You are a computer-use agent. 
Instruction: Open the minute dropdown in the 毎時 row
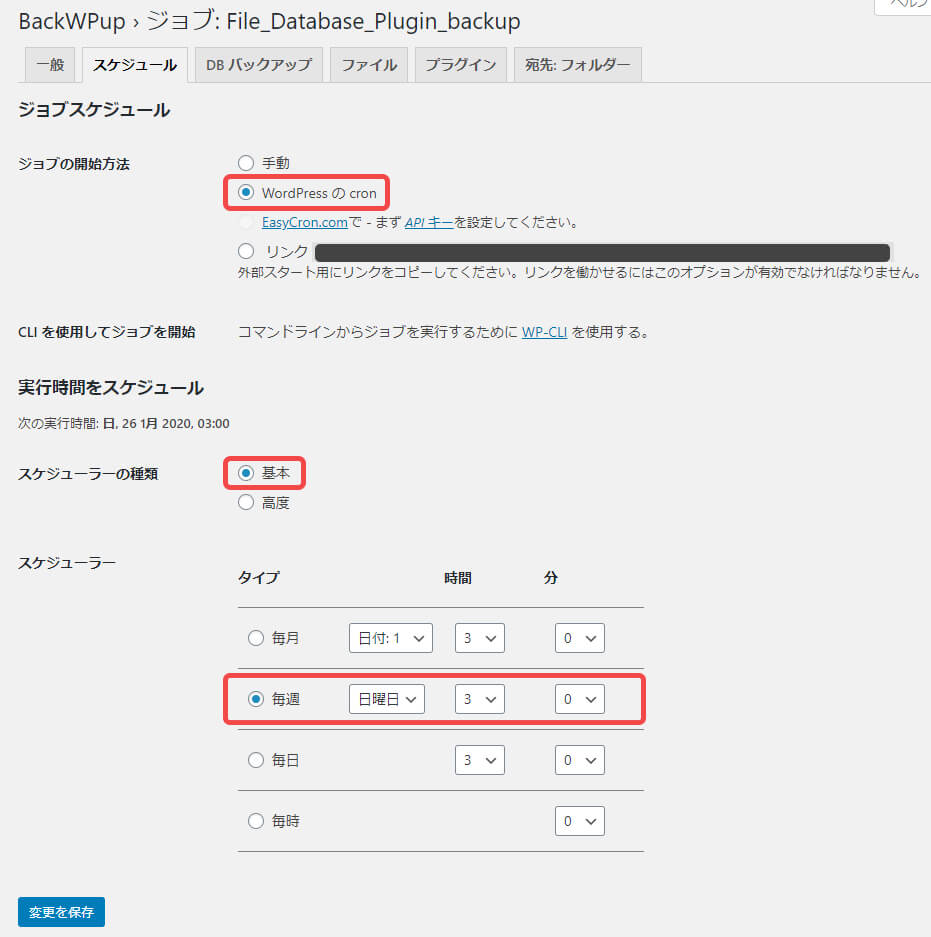579,821
